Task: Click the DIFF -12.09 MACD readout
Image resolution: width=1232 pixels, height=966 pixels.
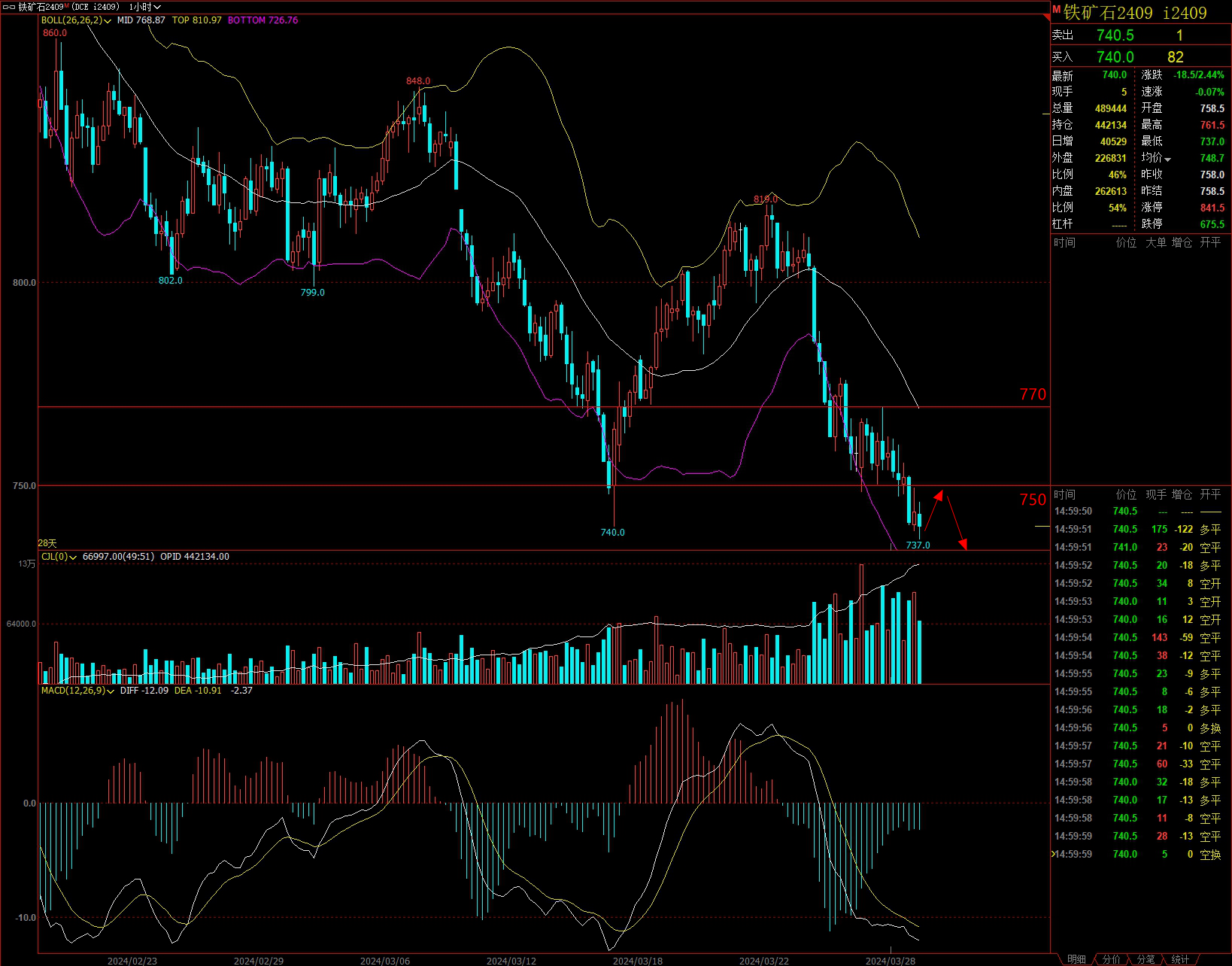Action: click(144, 691)
